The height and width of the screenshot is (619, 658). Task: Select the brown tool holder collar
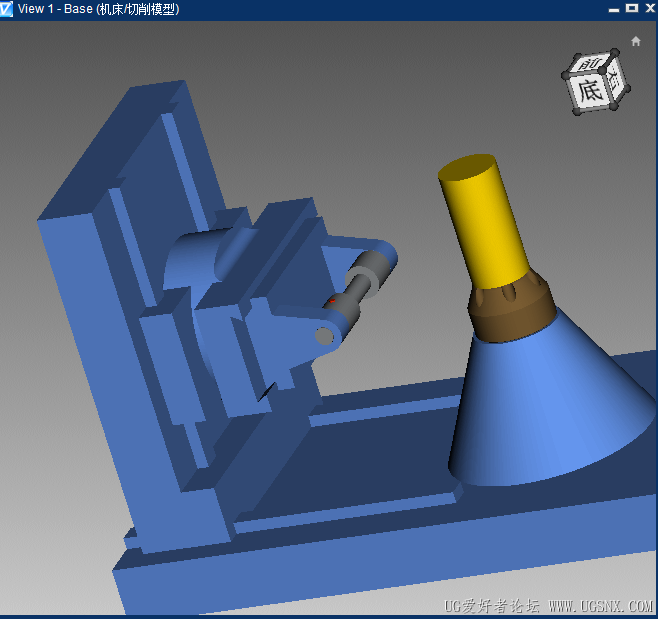click(511, 308)
